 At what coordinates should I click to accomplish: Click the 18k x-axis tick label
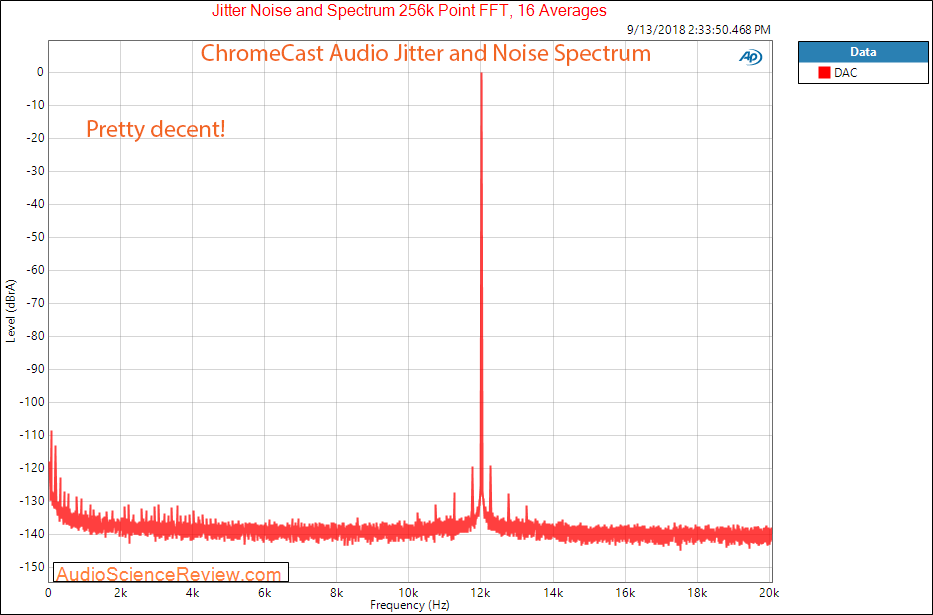pyautogui.click(x=697, y=593)
